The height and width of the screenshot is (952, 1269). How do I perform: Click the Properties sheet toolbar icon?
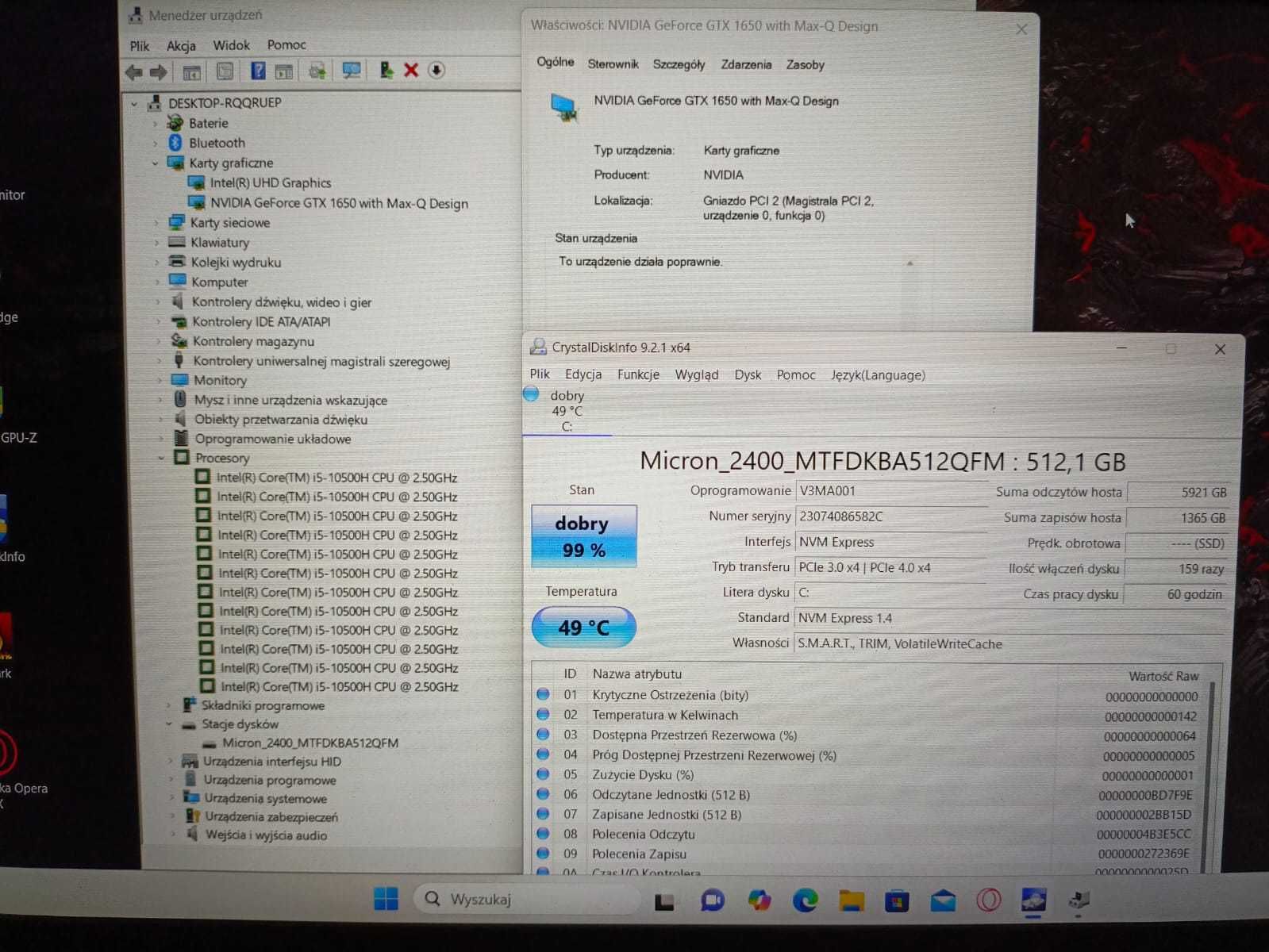coord(225,71)
